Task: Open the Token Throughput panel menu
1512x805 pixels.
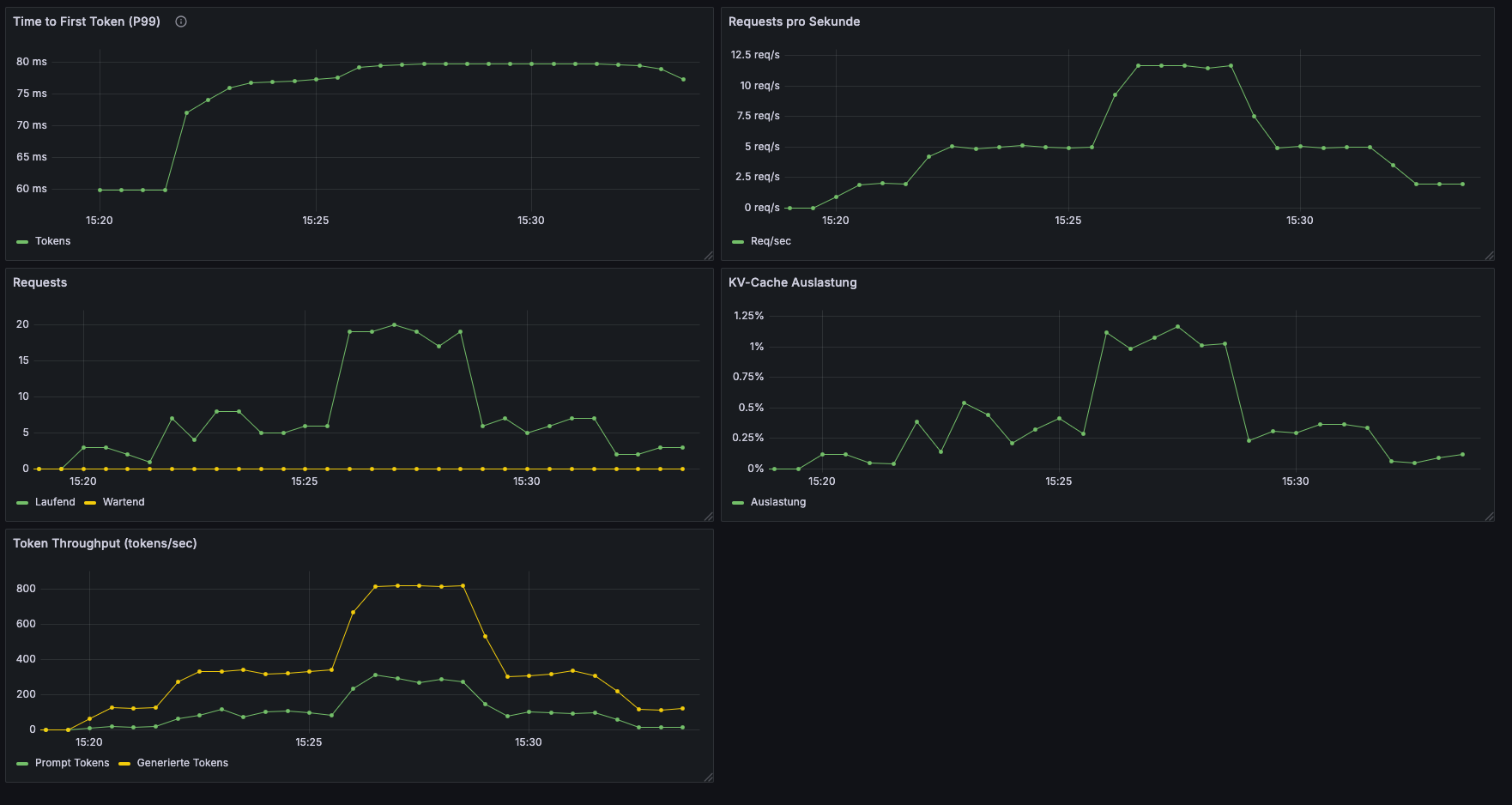Action: (x=104, y=543)
